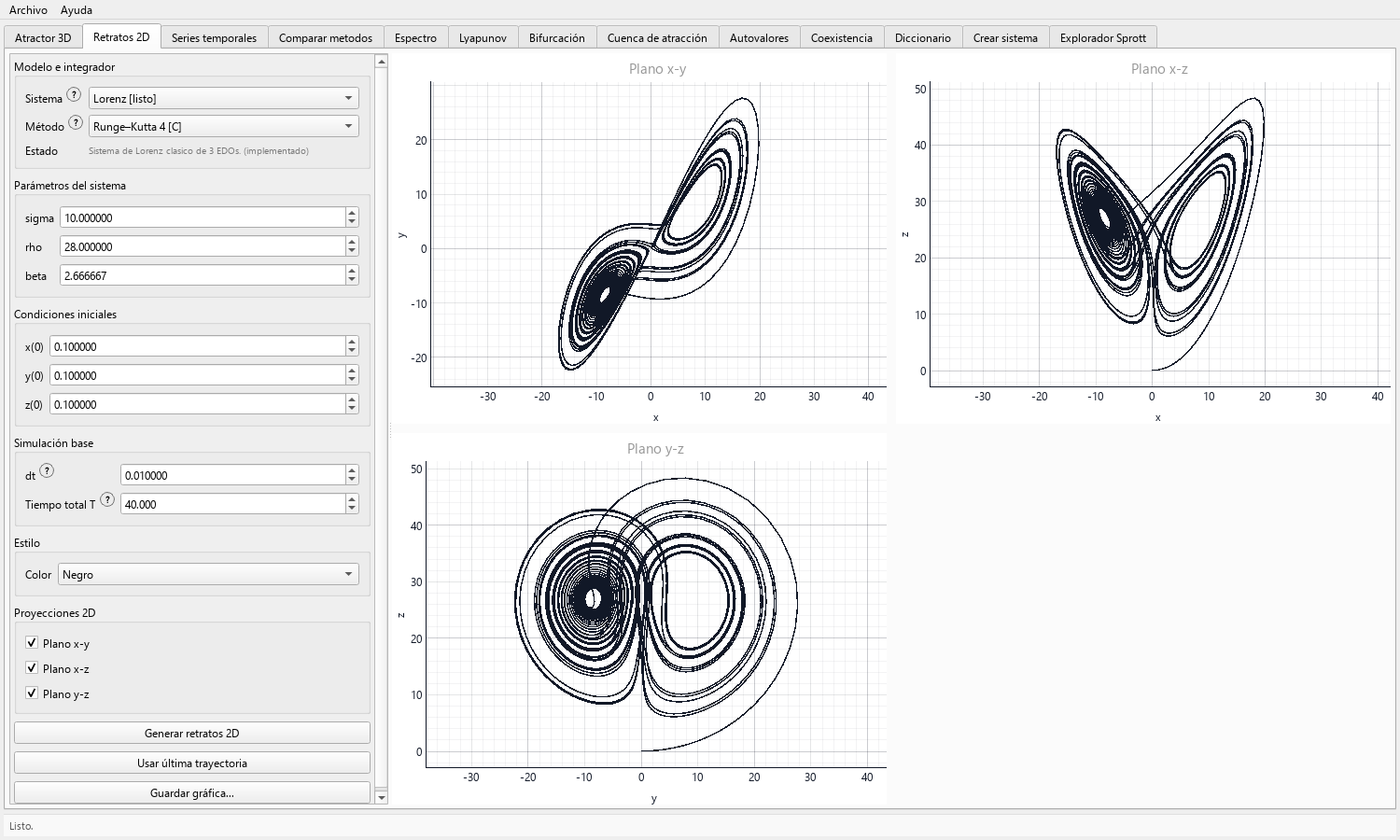Click the rho value field
The height and width of the screenshot is (840, 1400).
(x=203, y=246)
